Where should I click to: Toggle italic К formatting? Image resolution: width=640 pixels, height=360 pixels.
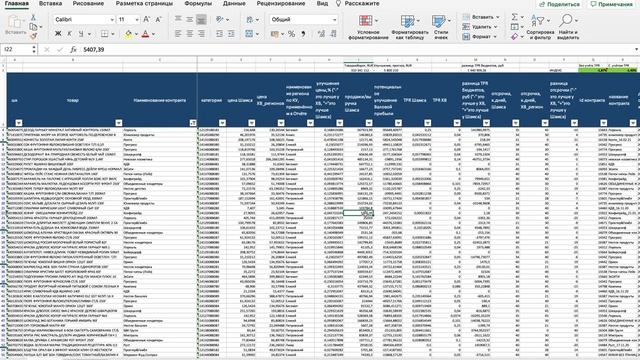click(x=69, y=34)
